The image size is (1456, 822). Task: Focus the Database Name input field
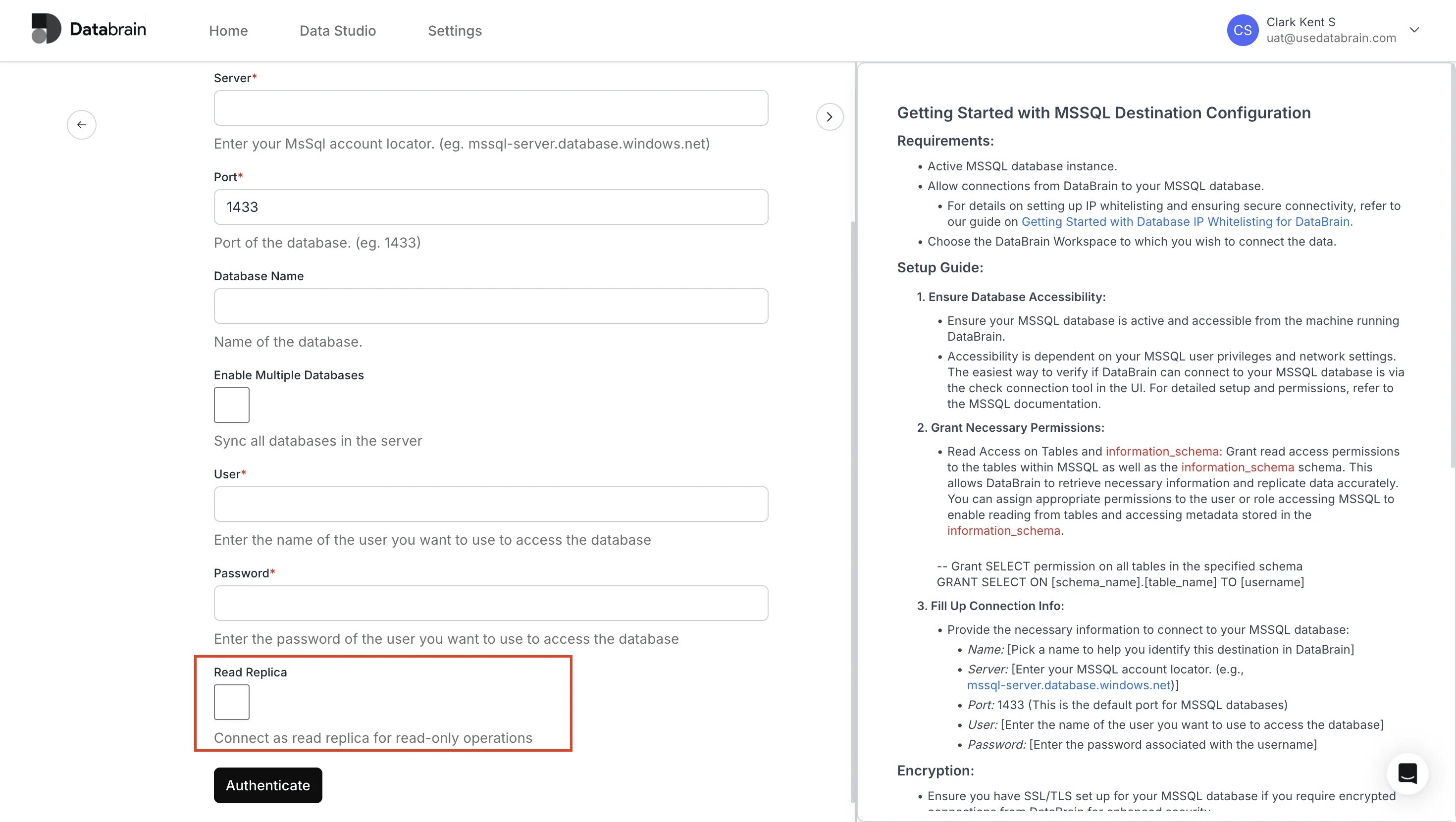coord(491,306)
